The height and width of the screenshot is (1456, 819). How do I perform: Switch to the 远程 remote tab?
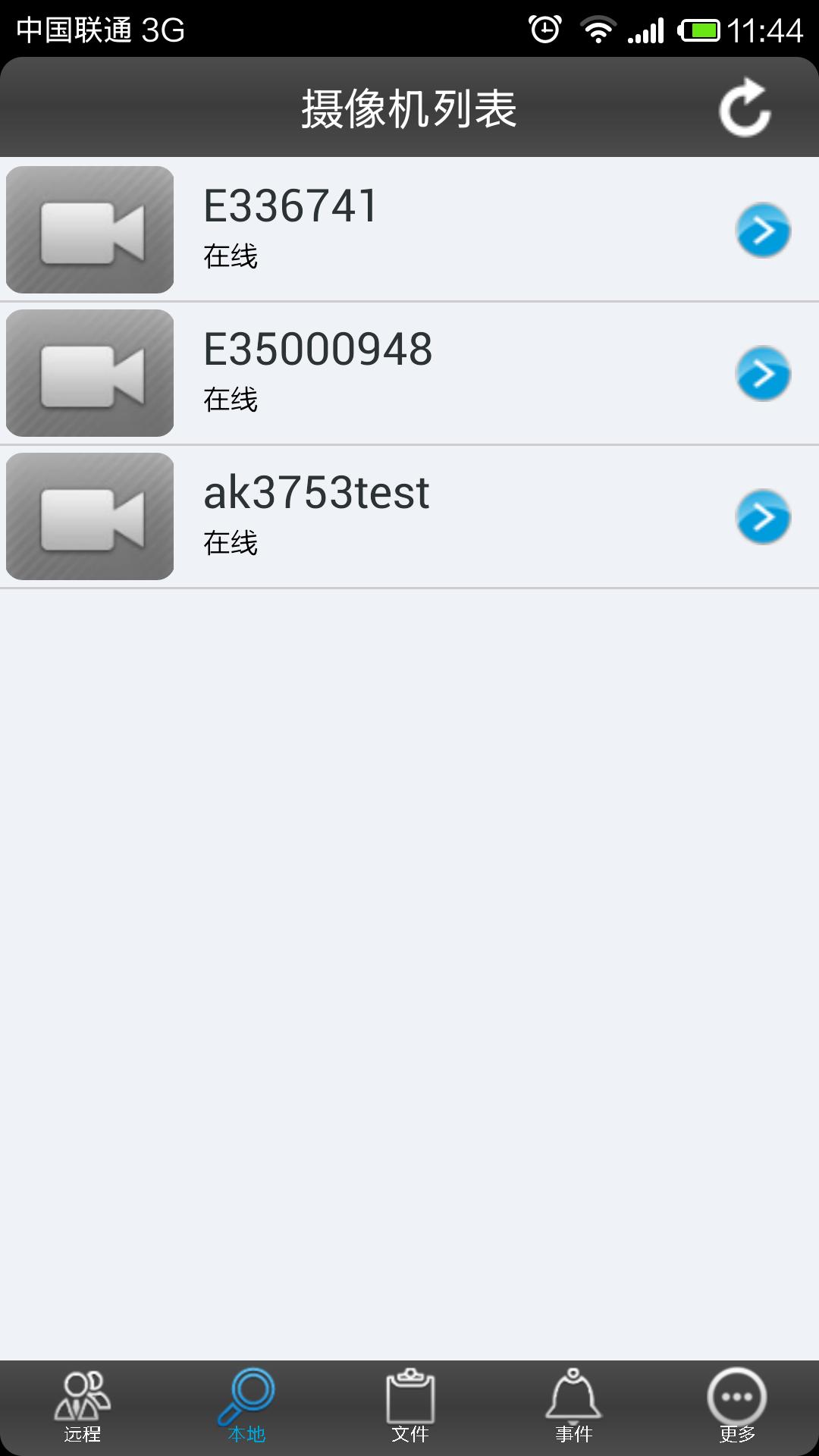tap(82, 1407)
